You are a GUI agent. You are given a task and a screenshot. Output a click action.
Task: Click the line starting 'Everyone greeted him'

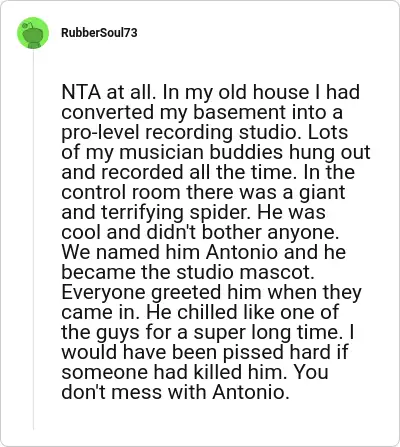pyautogui.click(x=211, y=292)
